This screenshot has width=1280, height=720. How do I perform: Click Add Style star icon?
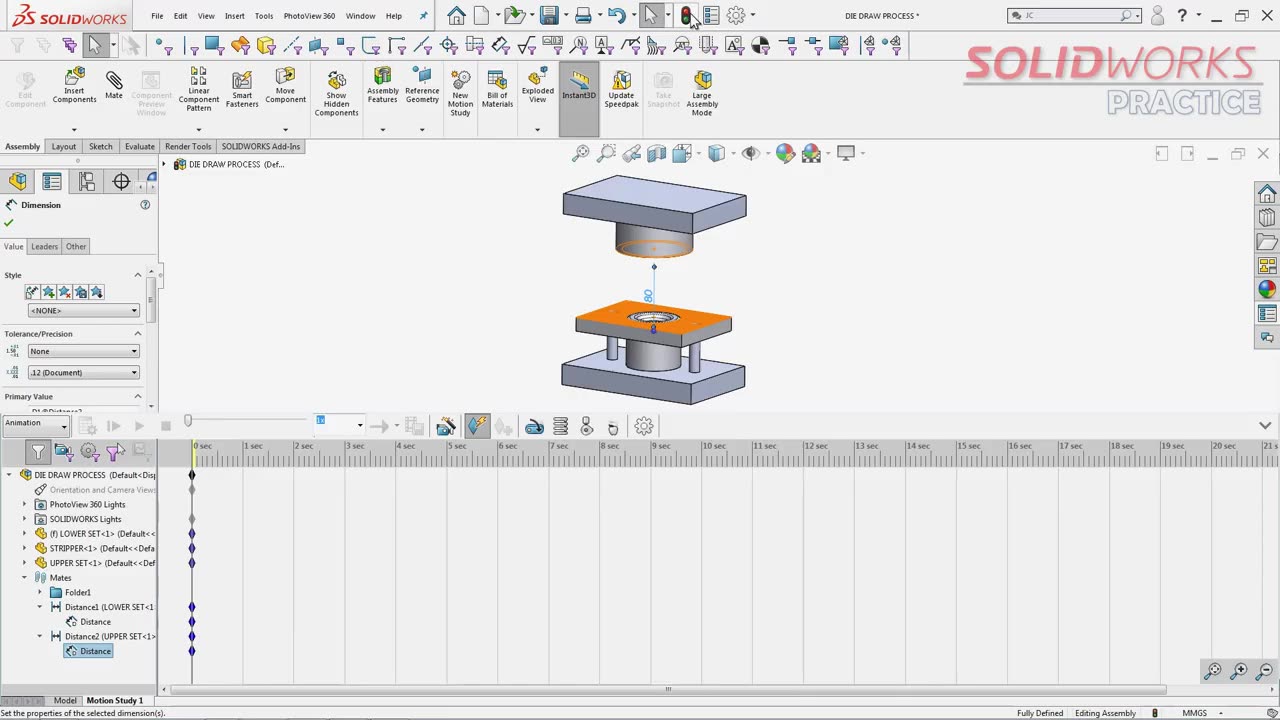point(48,292)
